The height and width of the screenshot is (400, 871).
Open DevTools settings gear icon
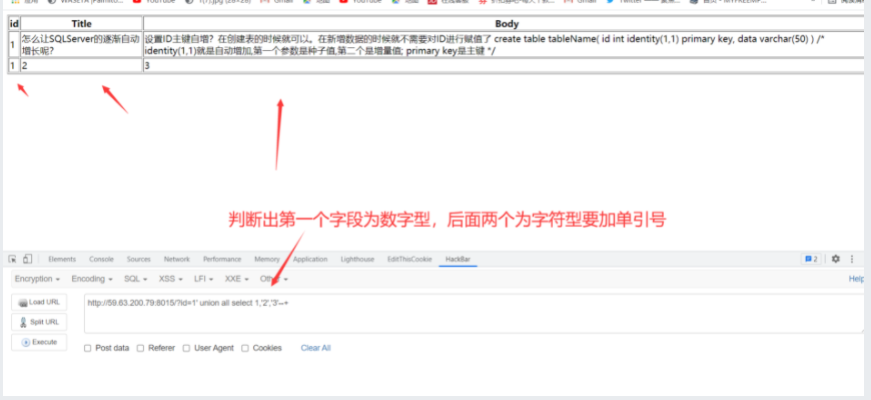pyautogui.click(x=835, y=259)
